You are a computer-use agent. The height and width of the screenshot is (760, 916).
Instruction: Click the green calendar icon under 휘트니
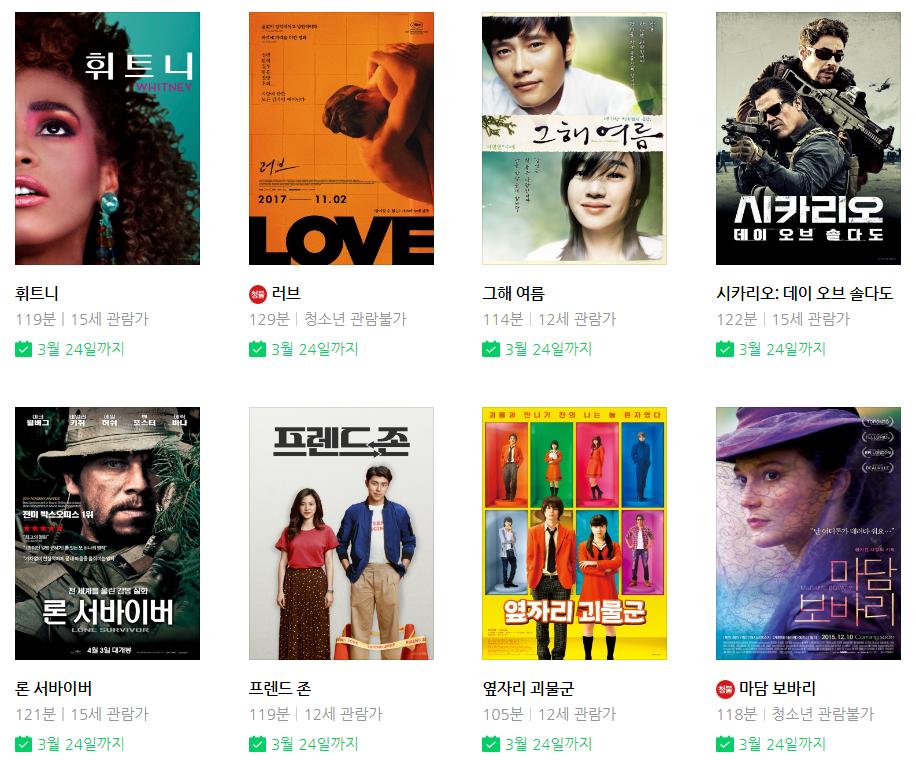pyautogui.click(x=23, y=349)
